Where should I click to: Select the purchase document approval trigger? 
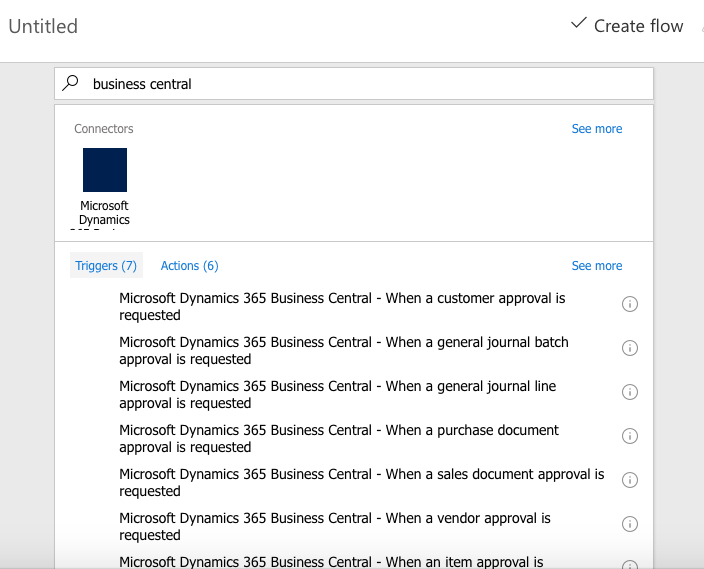[339, 438]
